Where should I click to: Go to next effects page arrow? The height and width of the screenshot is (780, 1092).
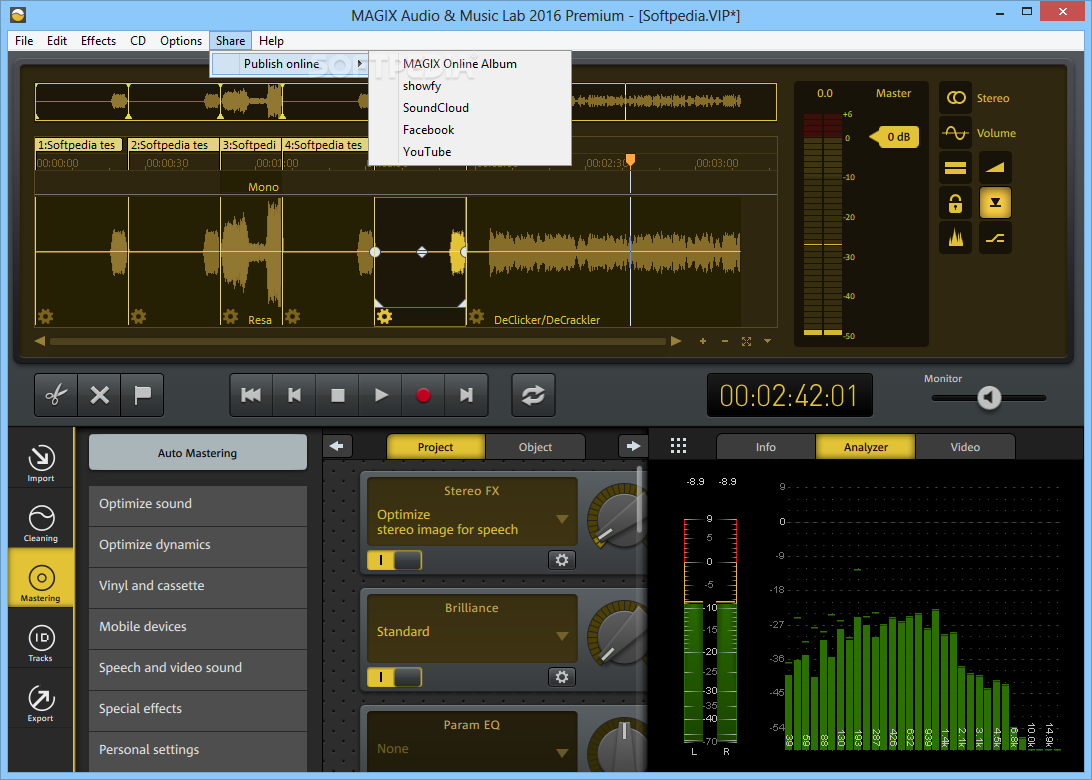[632, 446]
